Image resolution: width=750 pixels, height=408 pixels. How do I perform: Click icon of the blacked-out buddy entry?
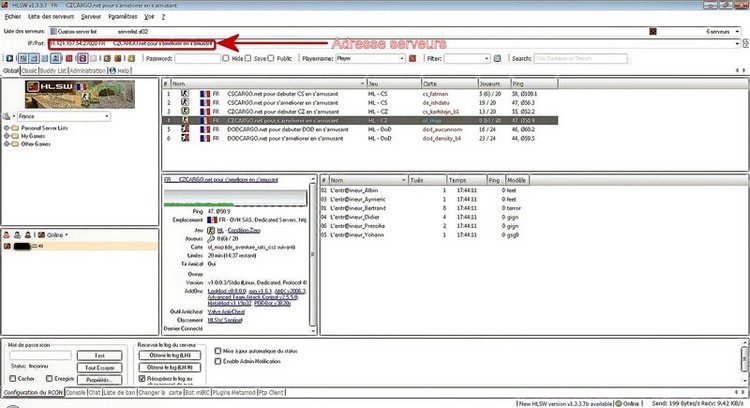[x=7, y=246]
